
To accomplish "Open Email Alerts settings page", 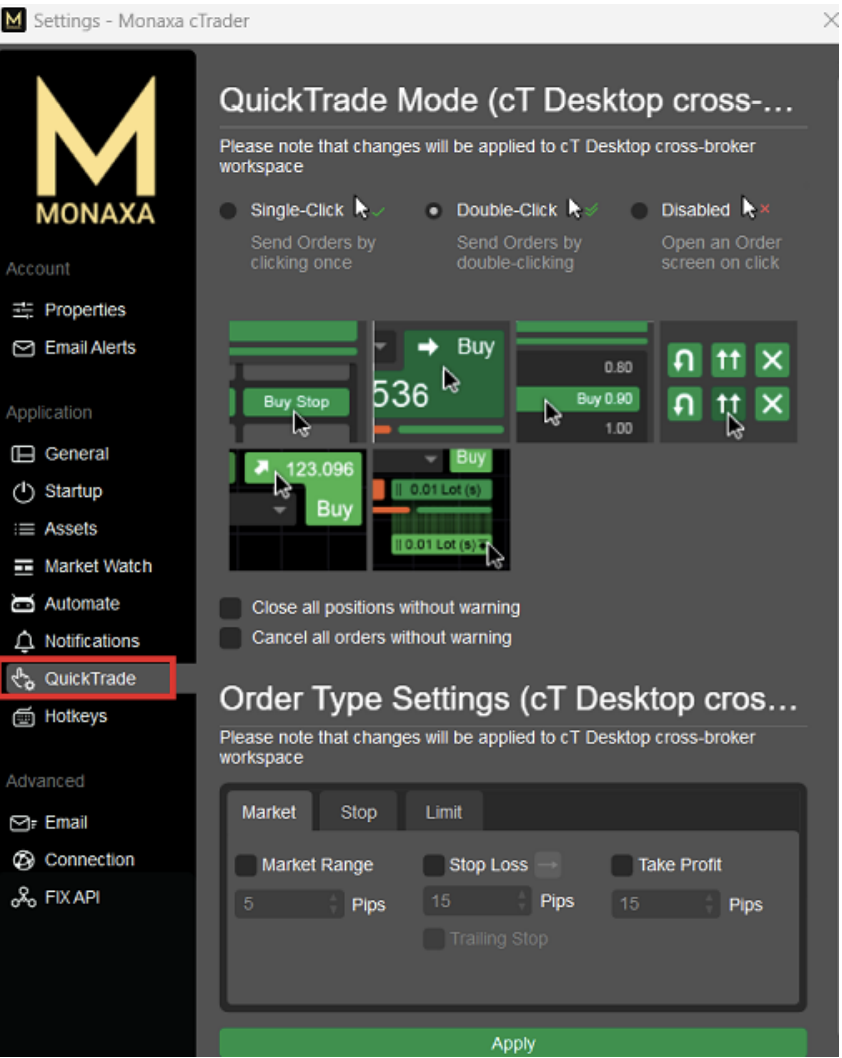I will (90, 347).
